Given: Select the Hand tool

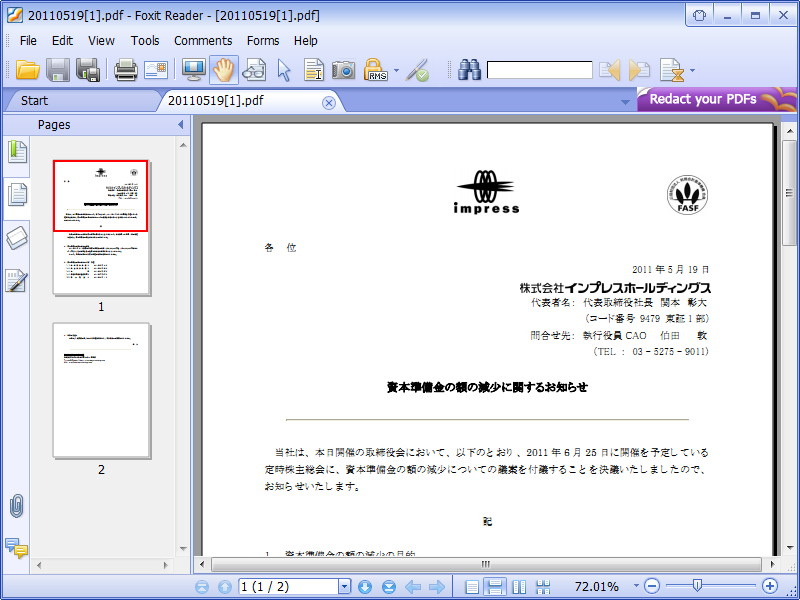Looking at the screenshot, I should coord(222,70).
